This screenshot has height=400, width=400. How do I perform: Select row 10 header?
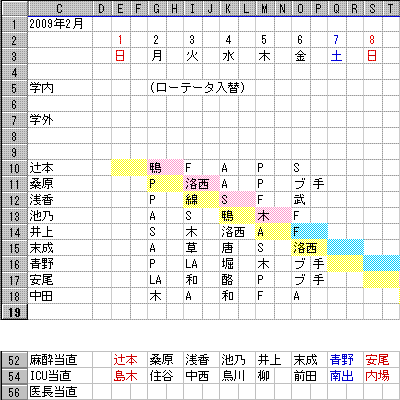[14, 168]
